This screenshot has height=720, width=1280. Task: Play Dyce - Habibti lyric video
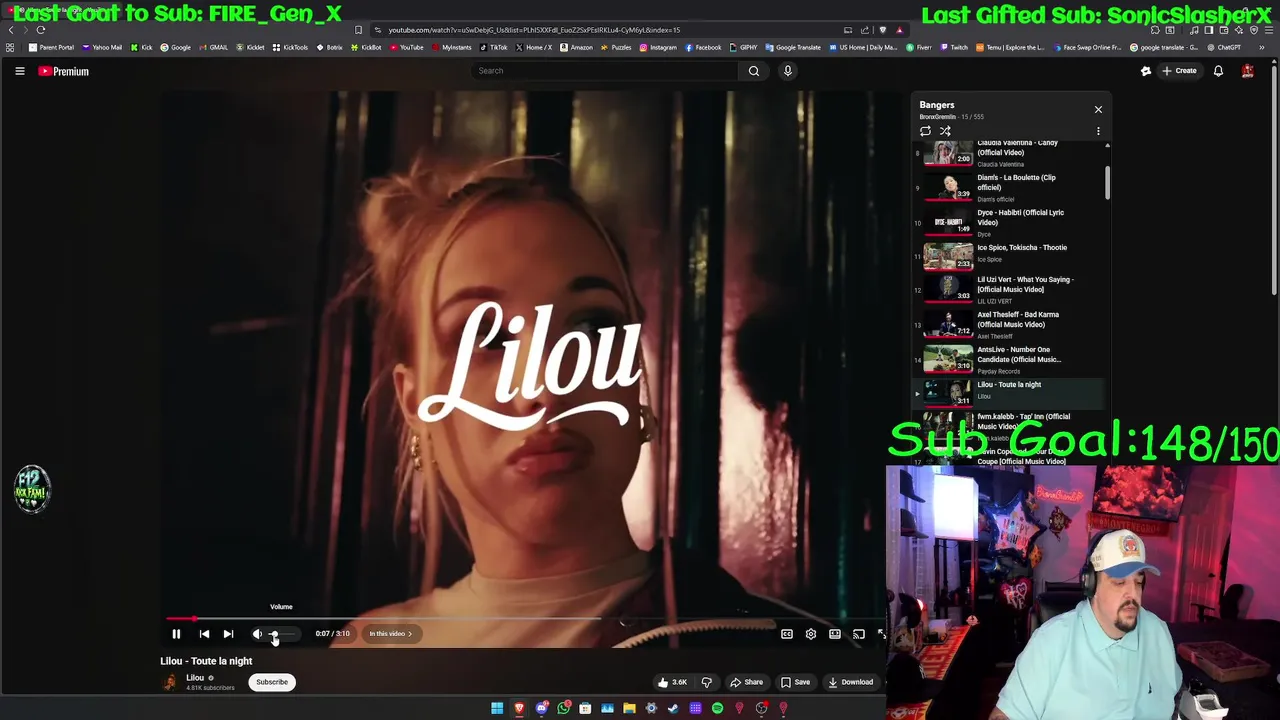point(1008,222)
